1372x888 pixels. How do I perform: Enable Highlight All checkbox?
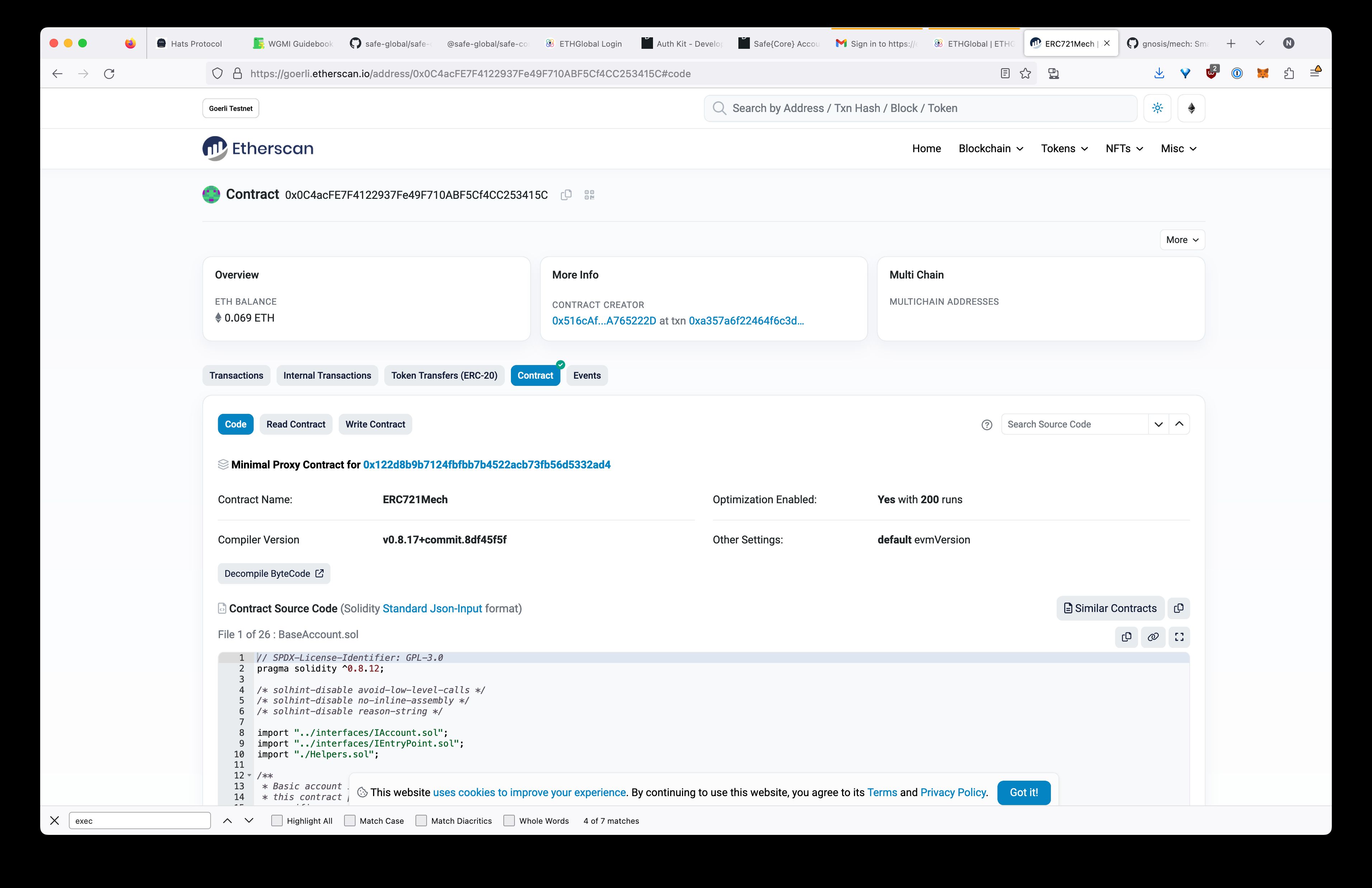pyautogui.click(x=277, y=821)
